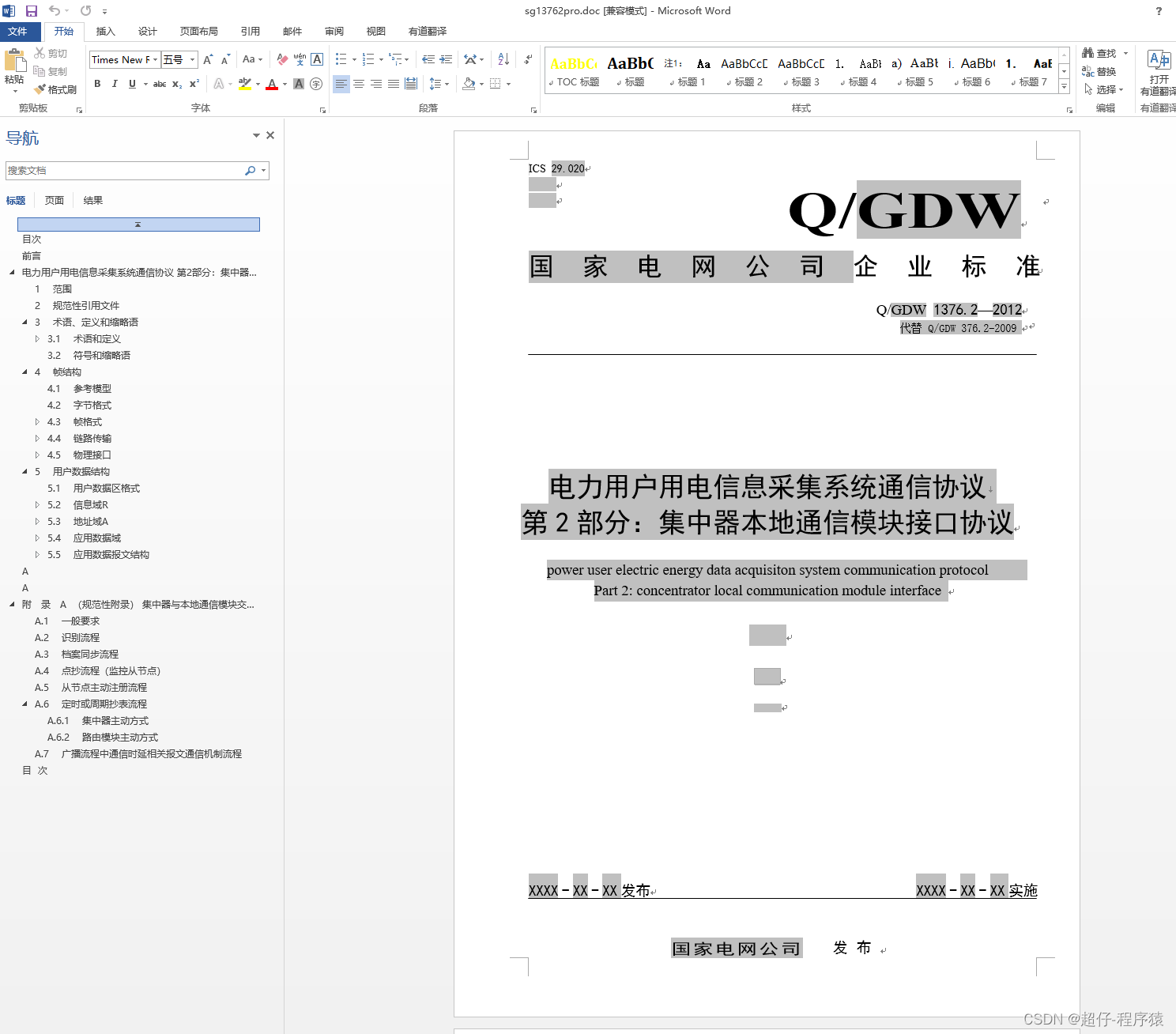The image size is (1176, 1034).
Task: Go to heading 1 范围
Action: (54, 289)
